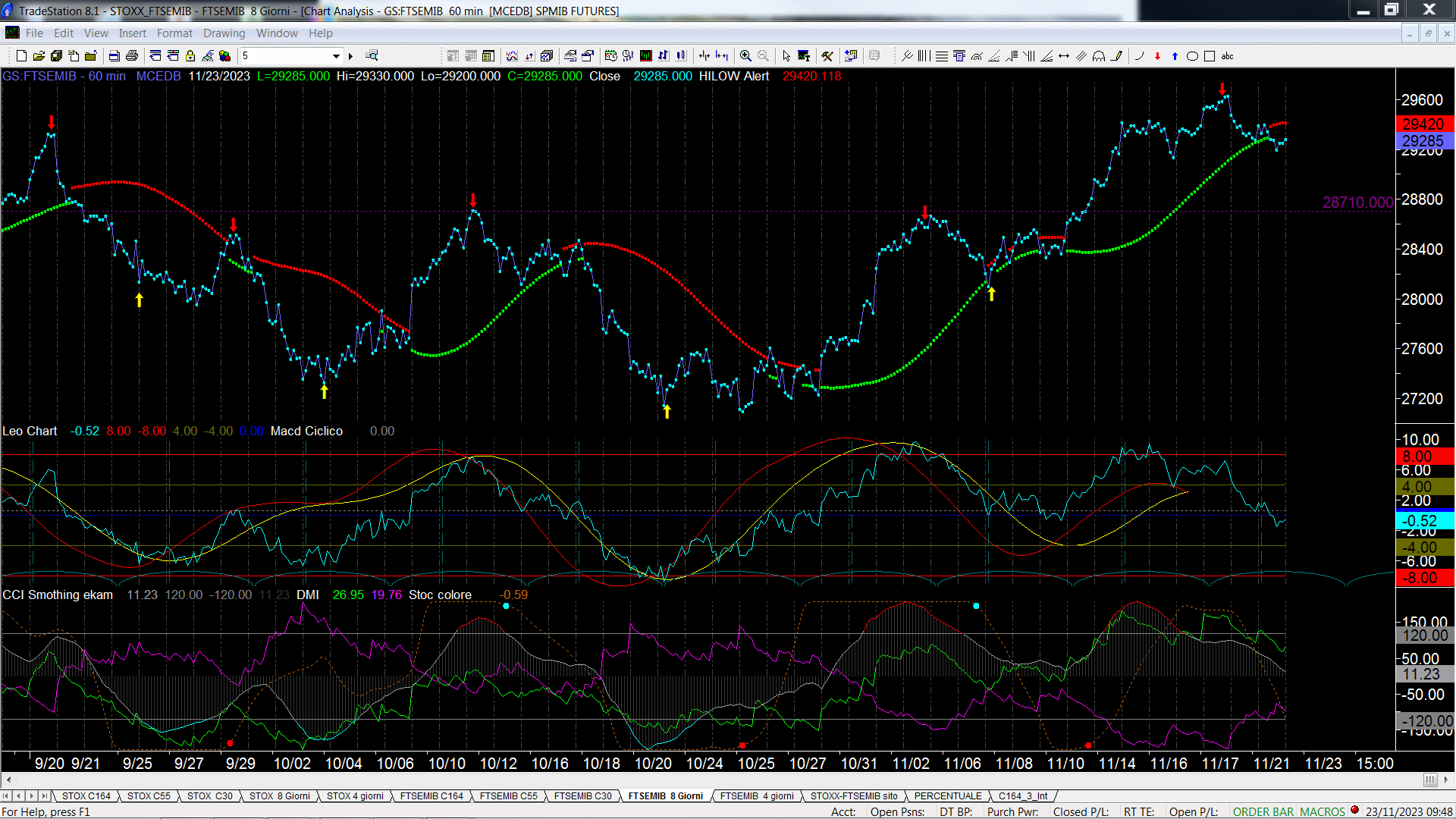Click the tab scroll last arrow
1456x819 pixels.
coord(45,796)
